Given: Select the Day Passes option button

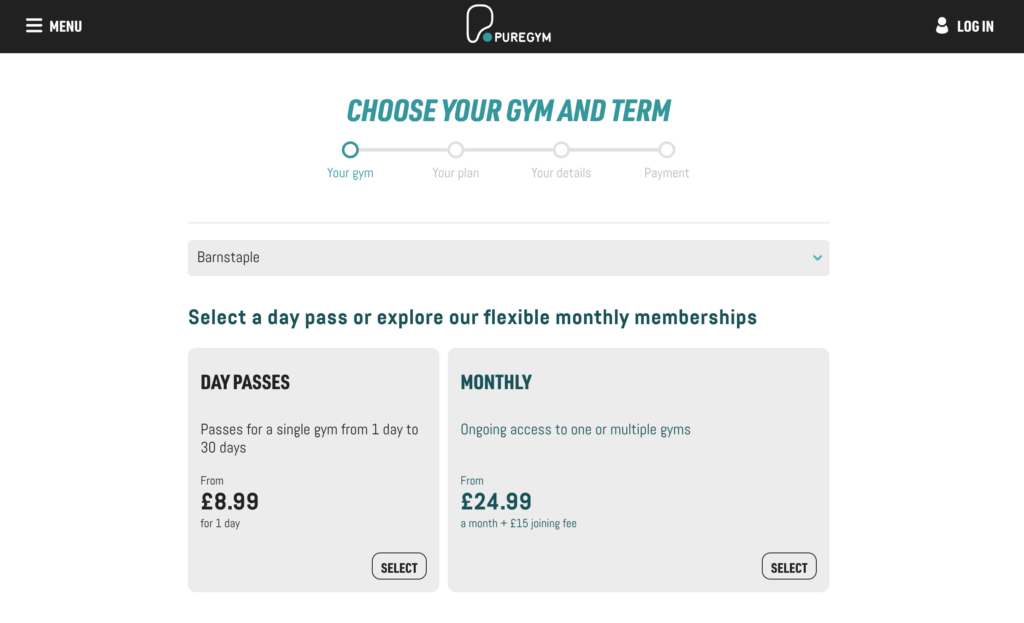Looking at the screenshot, I should pyautogui.click(x=399, y=567).
